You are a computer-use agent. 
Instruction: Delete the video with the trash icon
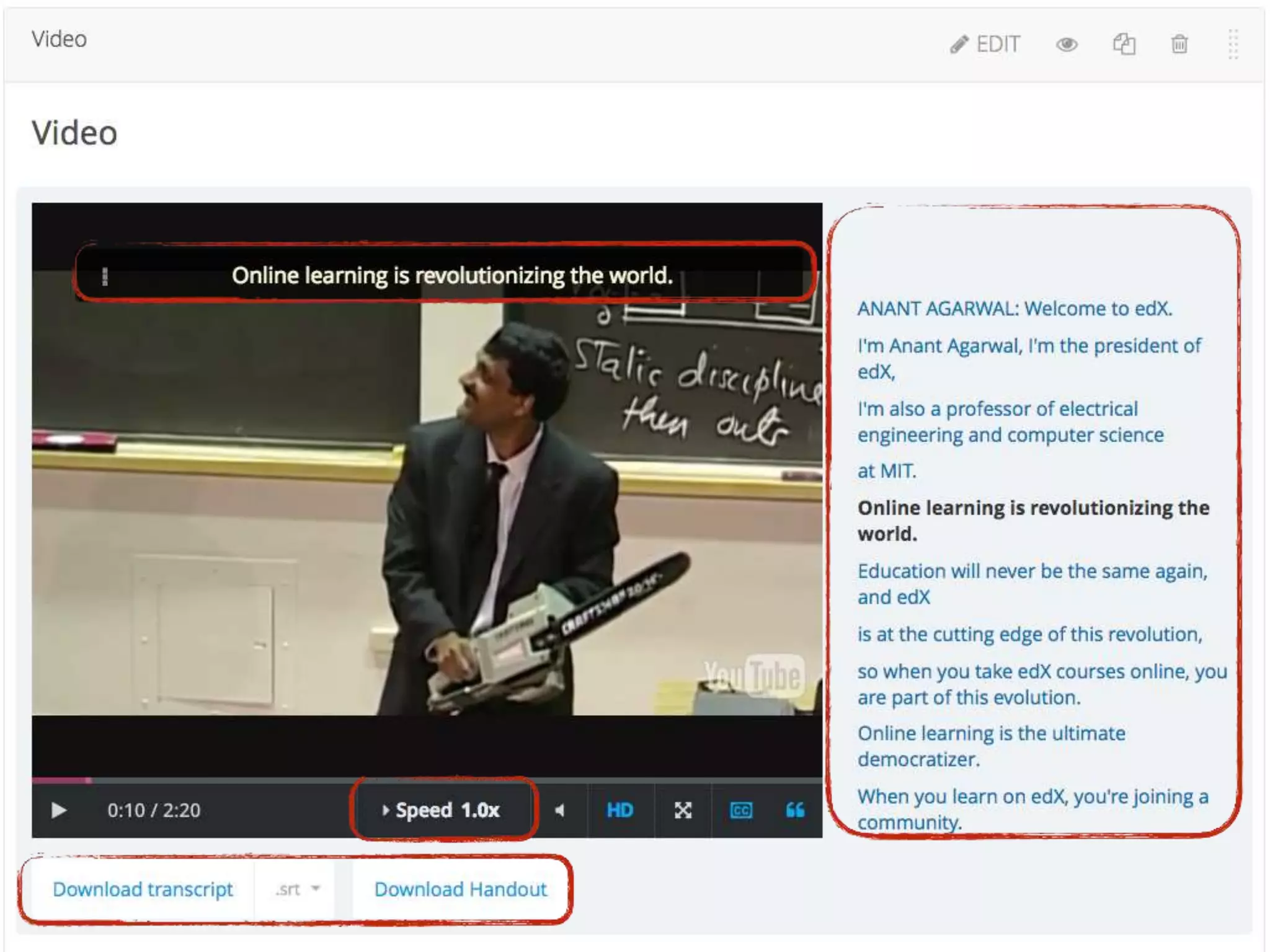pyautogui.click(x=1179, y=44)
